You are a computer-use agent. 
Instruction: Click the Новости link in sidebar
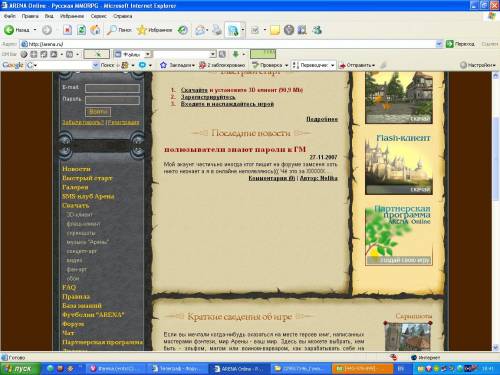click(x=76, y=169)
